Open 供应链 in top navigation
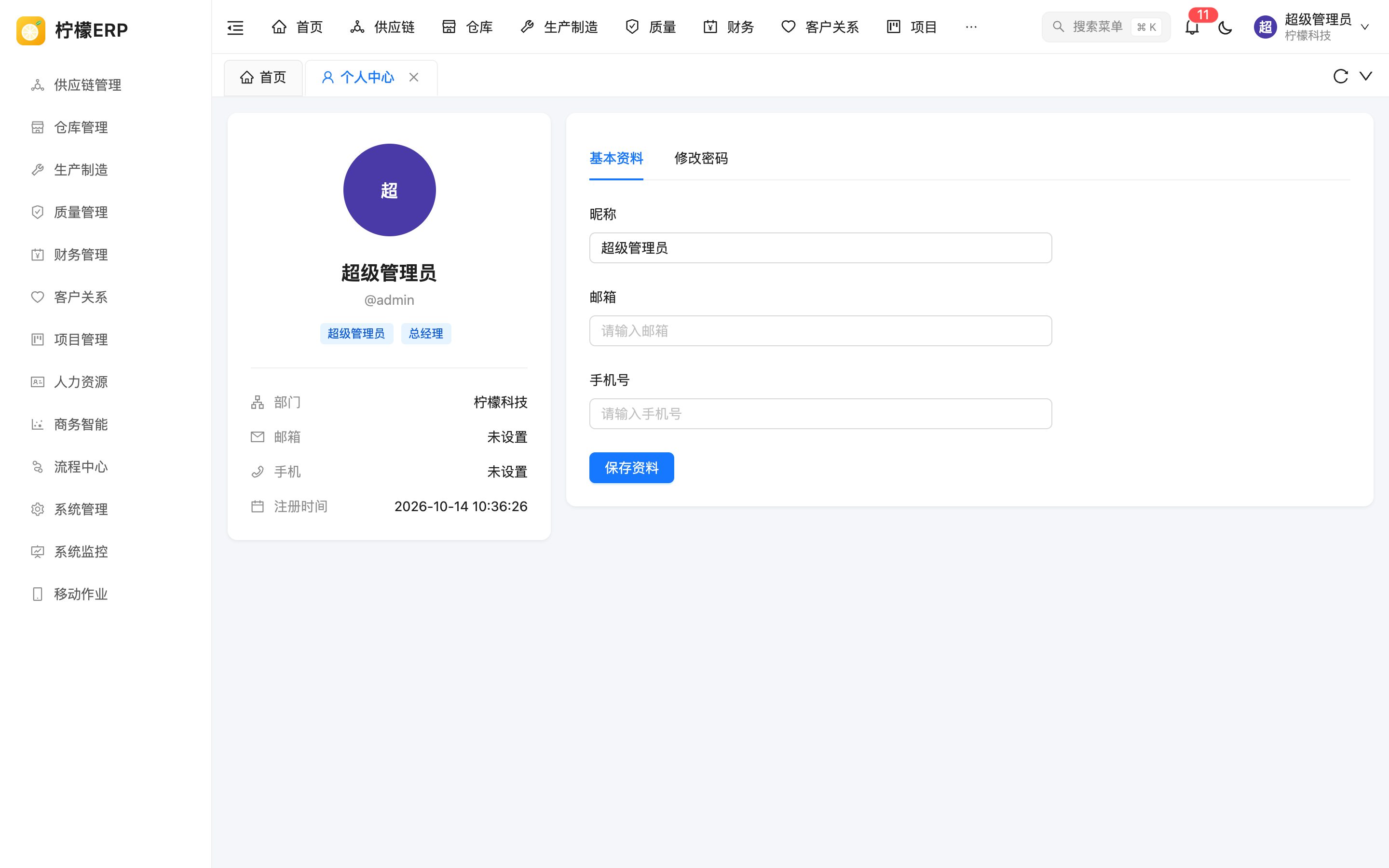The width and height of the screenshot is (1389, 868). point(382,27)
